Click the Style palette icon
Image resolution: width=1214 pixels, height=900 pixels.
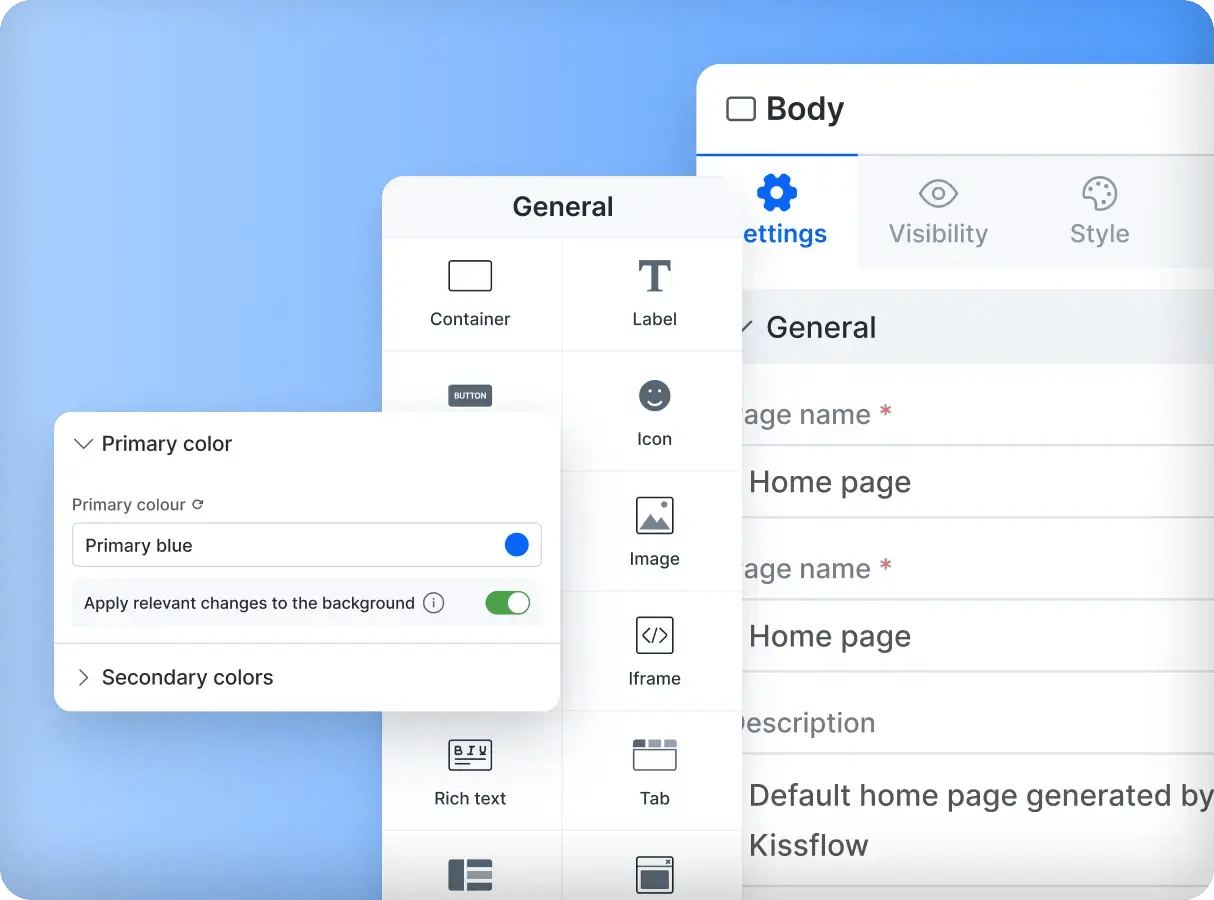[1099, 193]
